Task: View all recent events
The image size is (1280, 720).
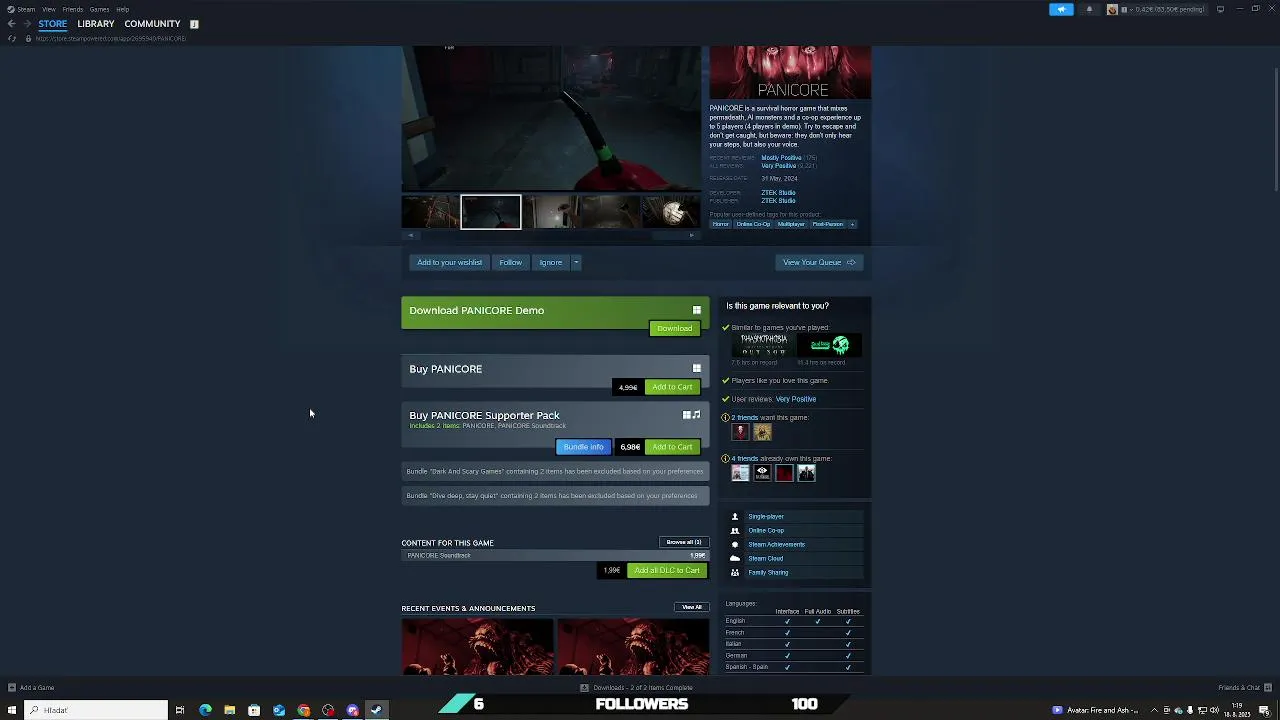Action: (692, 607)
